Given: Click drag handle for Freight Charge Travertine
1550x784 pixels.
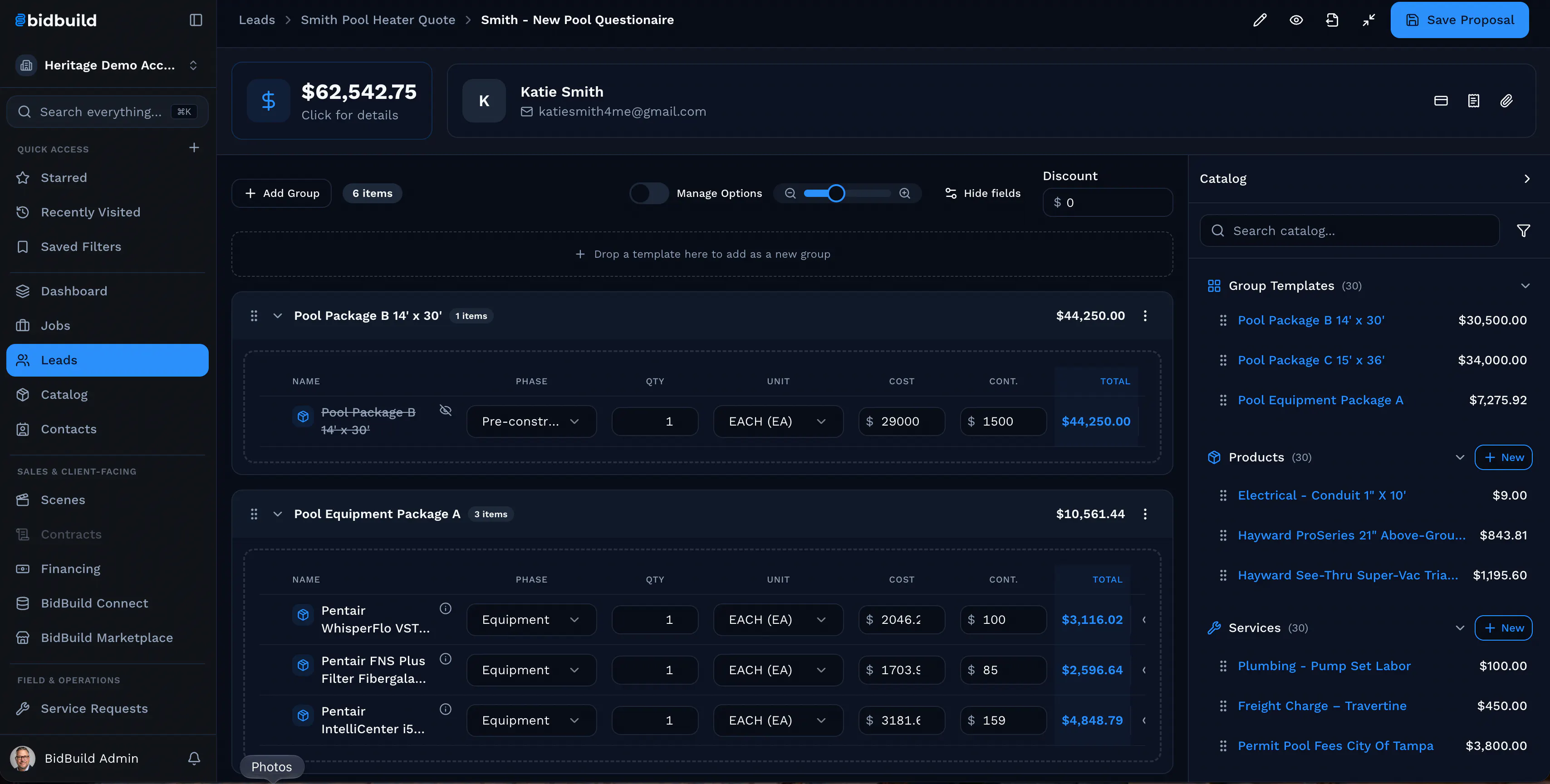Looking at the screenshot, I should point(1223,706).
